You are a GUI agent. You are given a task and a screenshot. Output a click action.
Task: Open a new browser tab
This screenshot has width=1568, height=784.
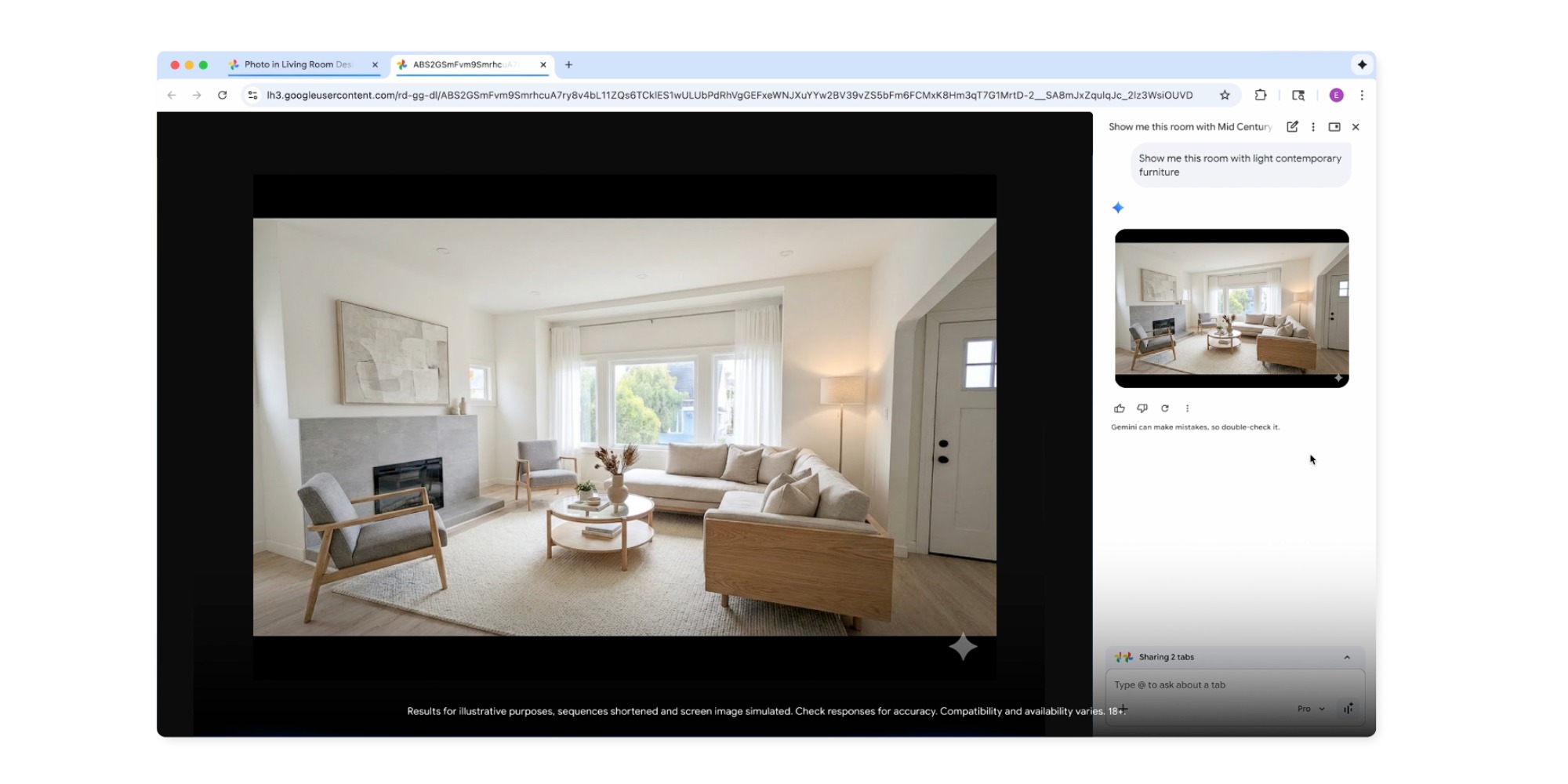(x=569, y=65)
